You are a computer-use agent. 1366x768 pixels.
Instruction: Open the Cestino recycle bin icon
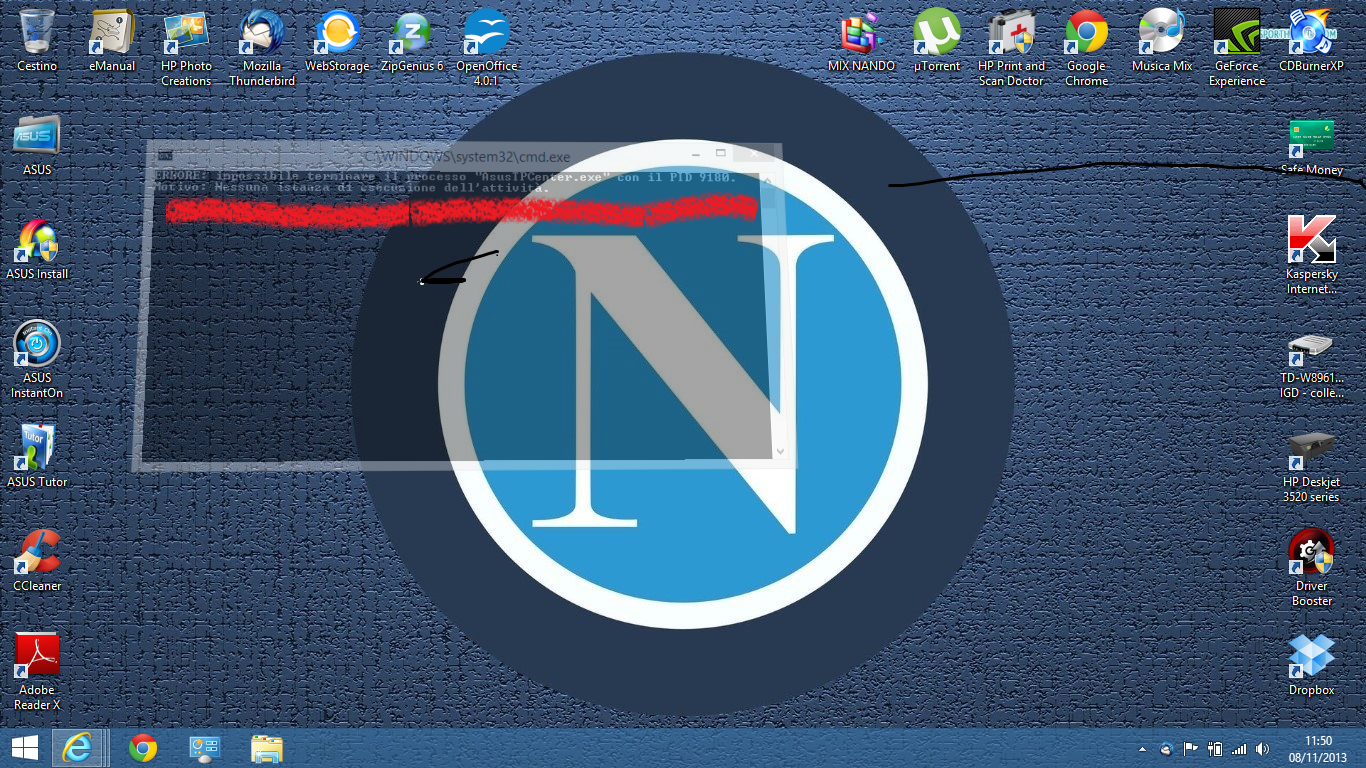coord(37,40)
